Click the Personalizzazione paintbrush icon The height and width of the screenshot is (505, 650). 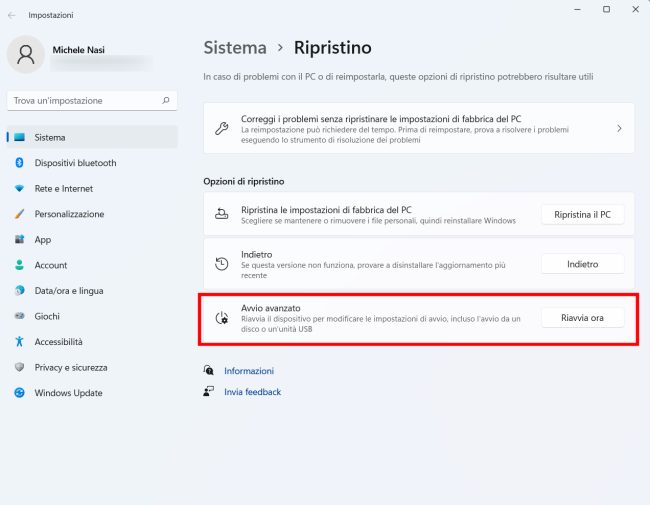(19, 214)
